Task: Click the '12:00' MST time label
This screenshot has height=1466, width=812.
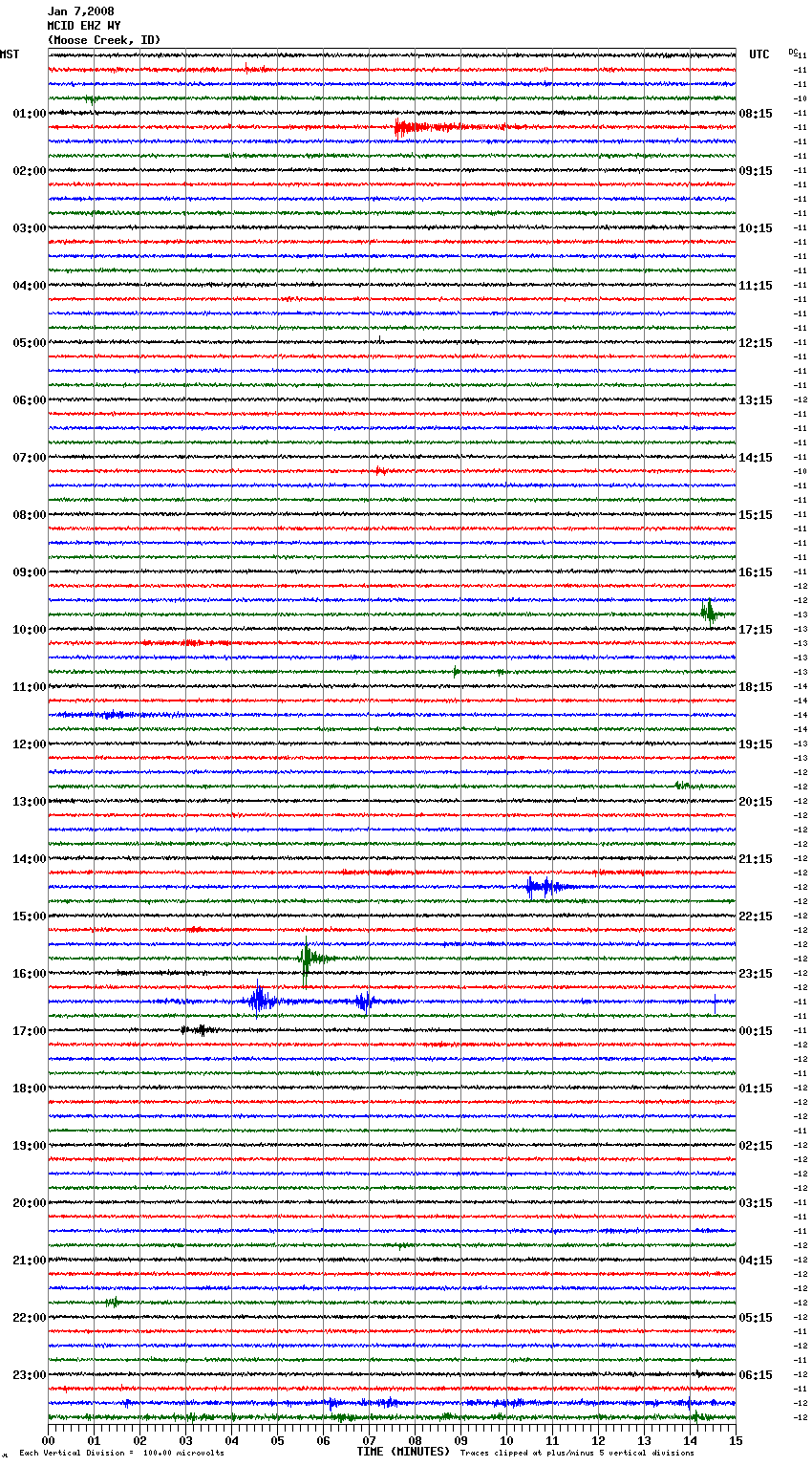Action: click(x=30, y=744)
